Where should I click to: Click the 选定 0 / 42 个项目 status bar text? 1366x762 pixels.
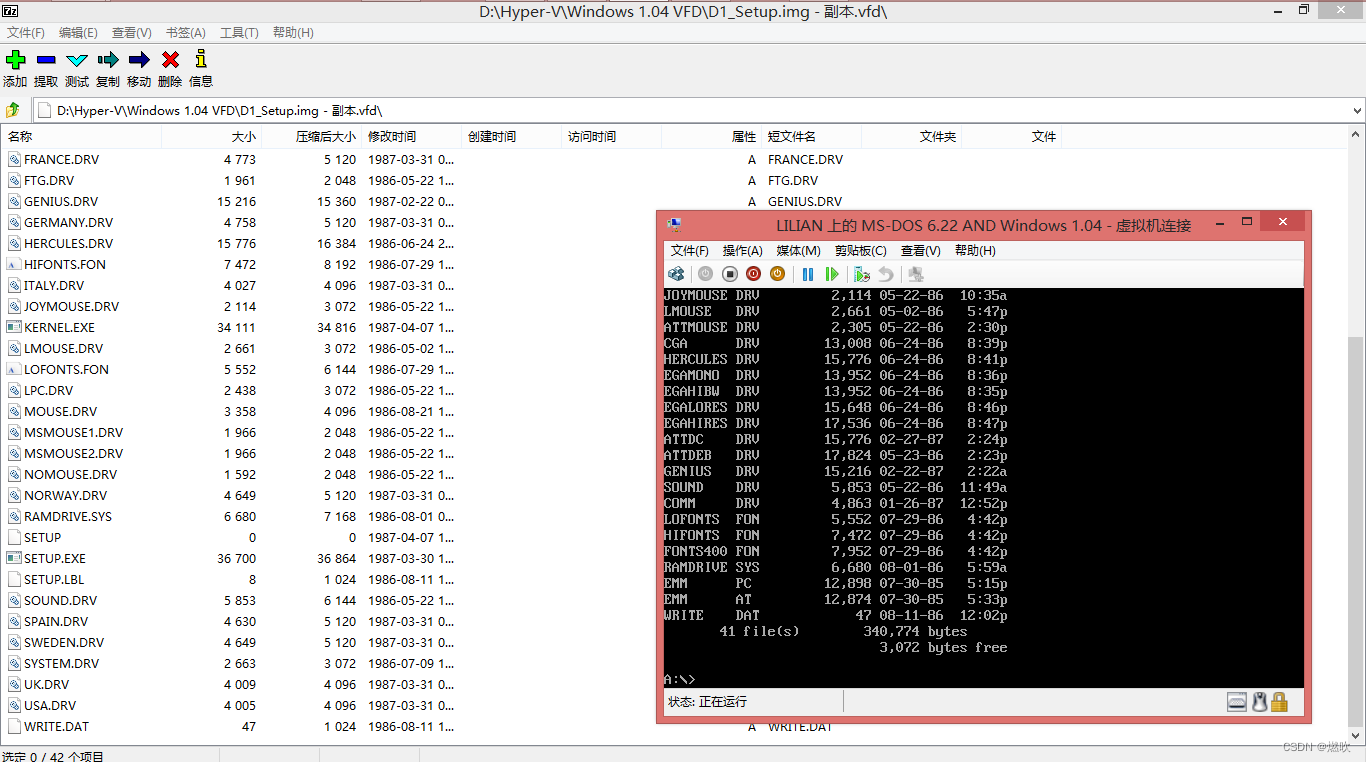[53, 755]
